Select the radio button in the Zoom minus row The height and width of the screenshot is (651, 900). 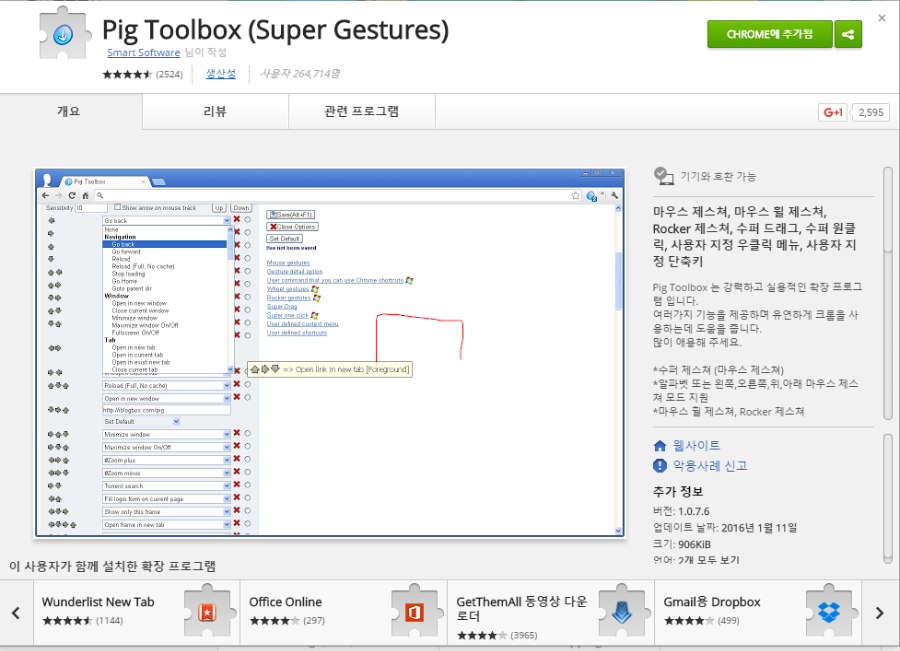(x=247, y=472)
